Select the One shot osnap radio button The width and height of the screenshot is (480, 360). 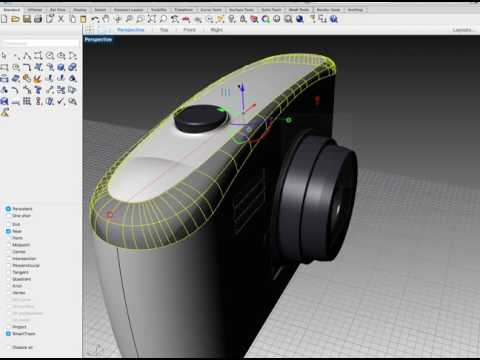8,216
